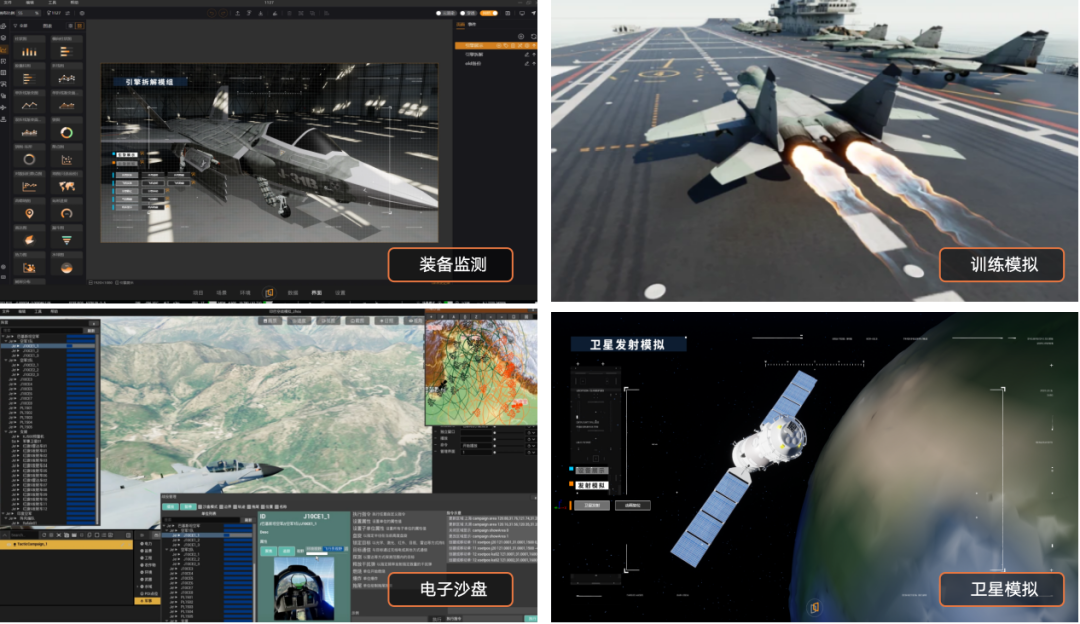Toggle the cyan checkbox in satellite launch panel
1080x624 pixels.
[572, 469]
